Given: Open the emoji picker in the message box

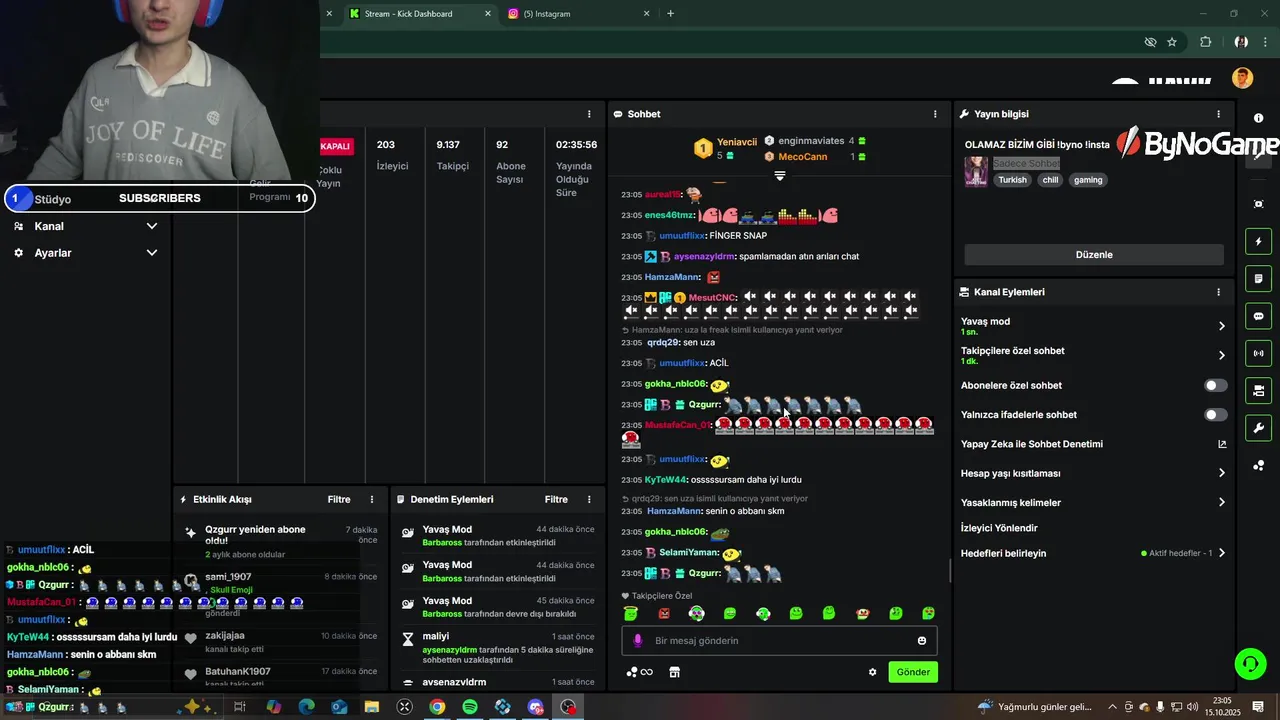Looking at the screenshot, I should click(x=922, y=641).
